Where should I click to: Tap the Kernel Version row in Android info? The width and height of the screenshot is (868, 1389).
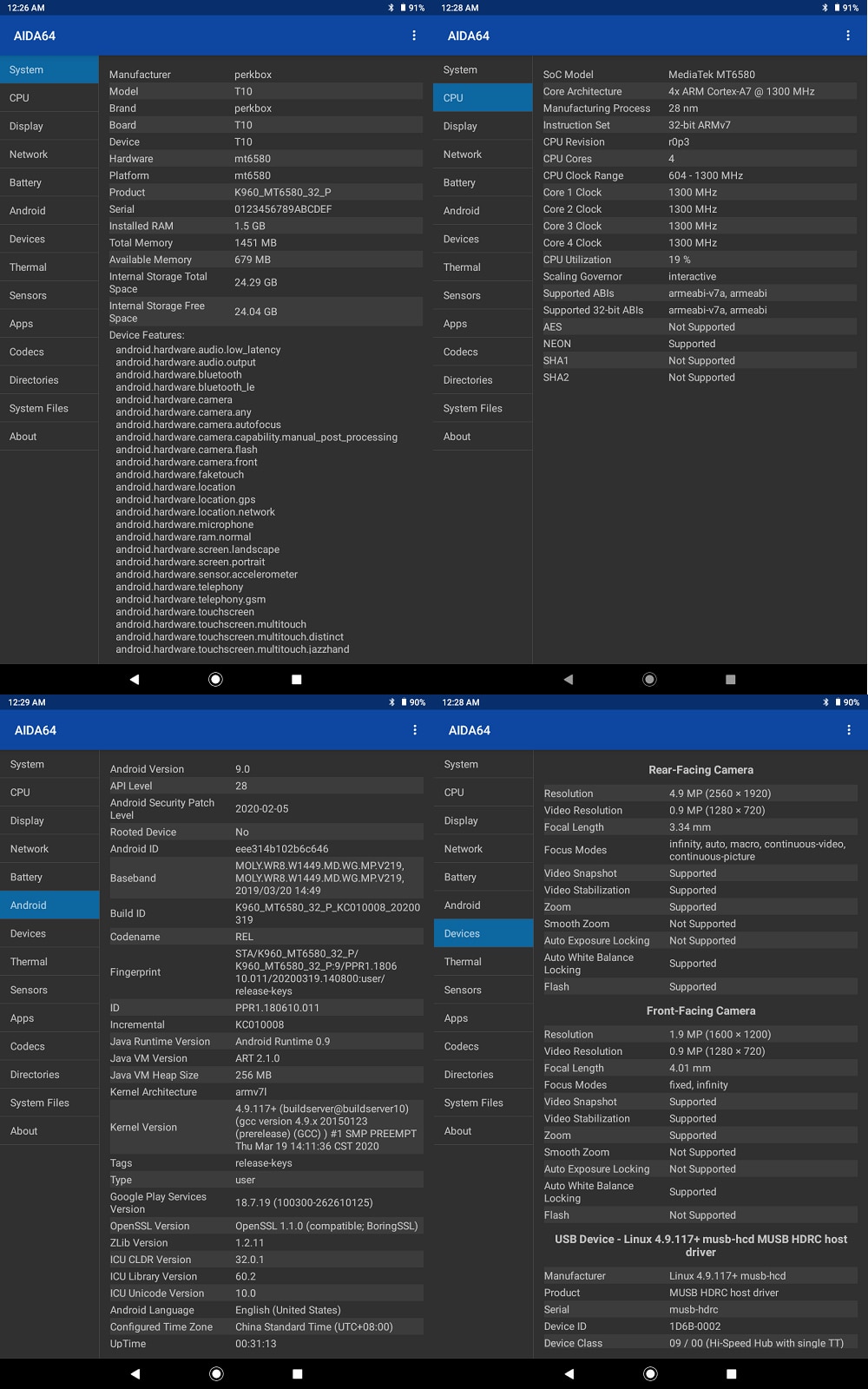[x=265, y=1127]
